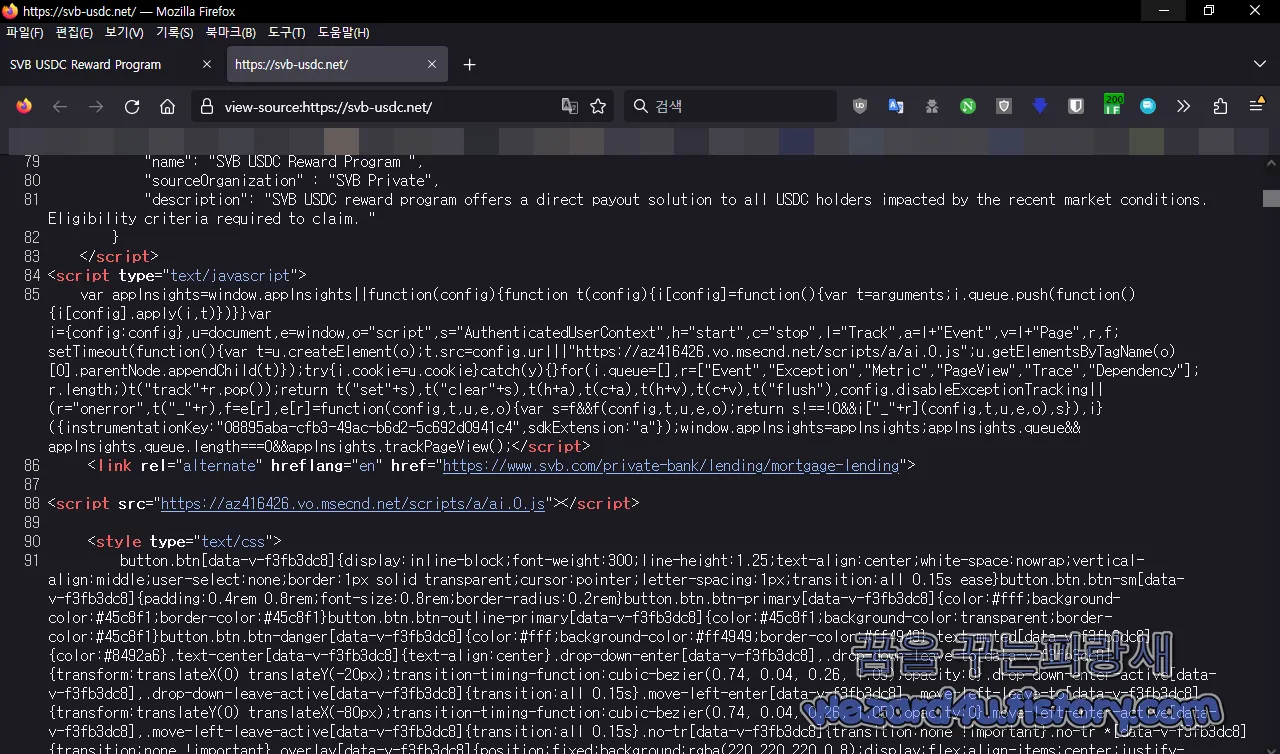Open the list all tabs dropdown
The height and width of the screenshot is (754, 1280).
pyautogui.click(x=1260, y=64)
